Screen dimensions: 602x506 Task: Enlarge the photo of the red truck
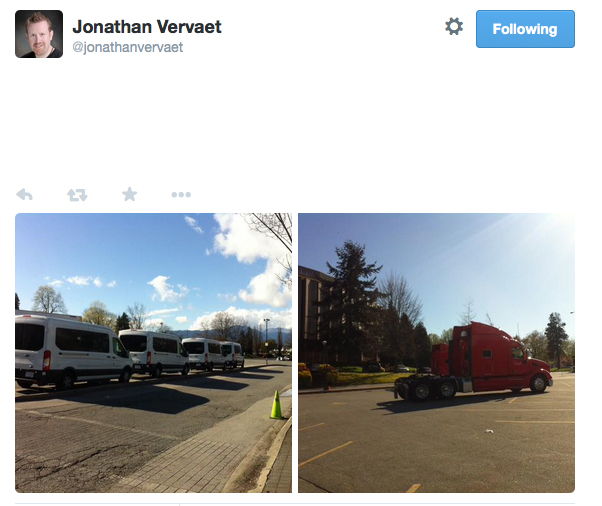tap(437, 352)
